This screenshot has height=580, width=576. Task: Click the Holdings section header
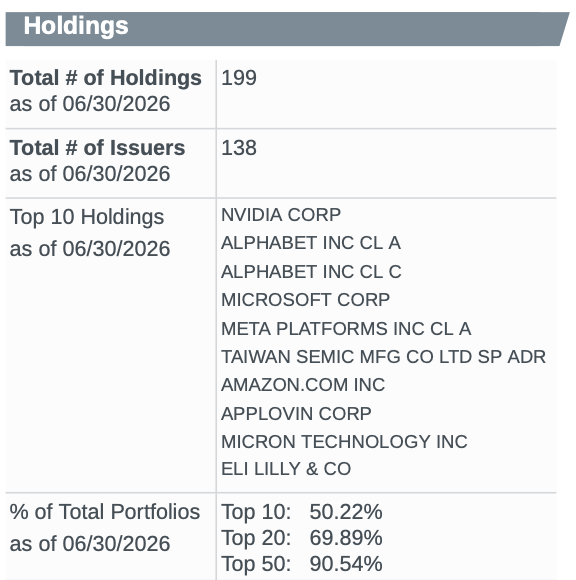coord(76,26)
